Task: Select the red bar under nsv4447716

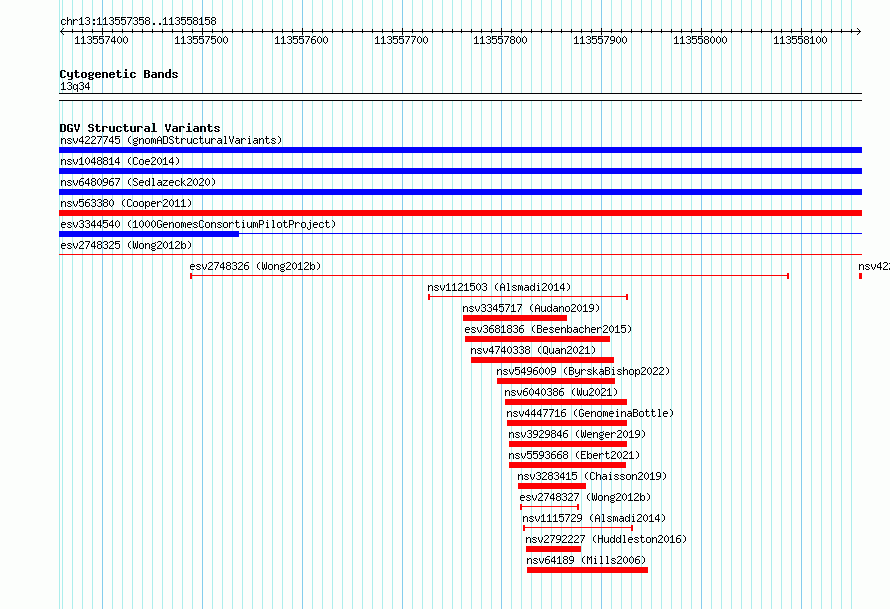Action: [x=567, y=423]
